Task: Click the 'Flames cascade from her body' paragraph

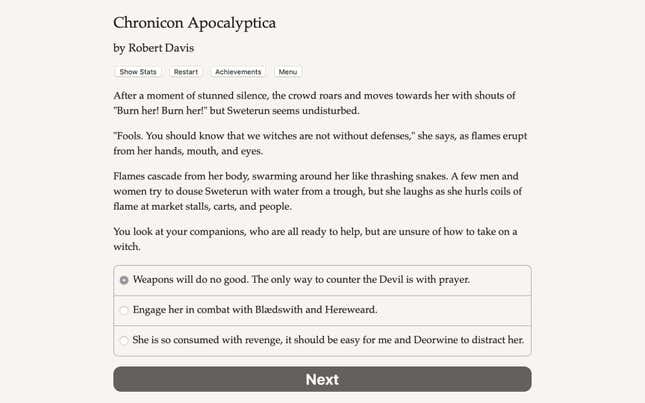Action: click(x=318, y=191)
